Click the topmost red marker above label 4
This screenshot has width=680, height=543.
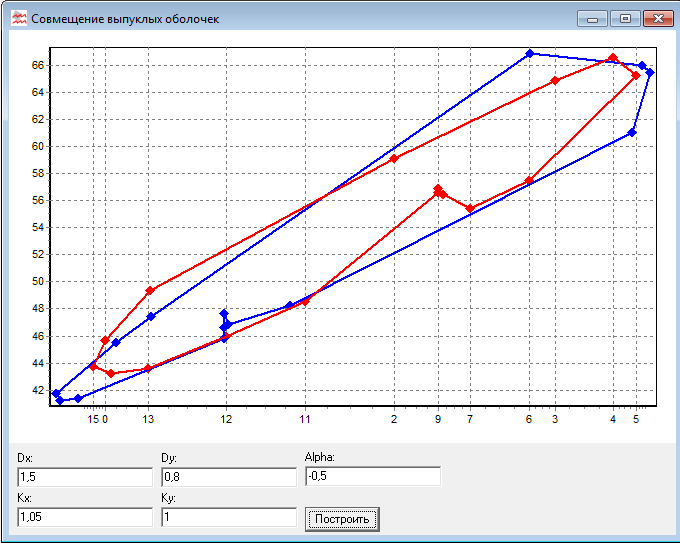613,58
